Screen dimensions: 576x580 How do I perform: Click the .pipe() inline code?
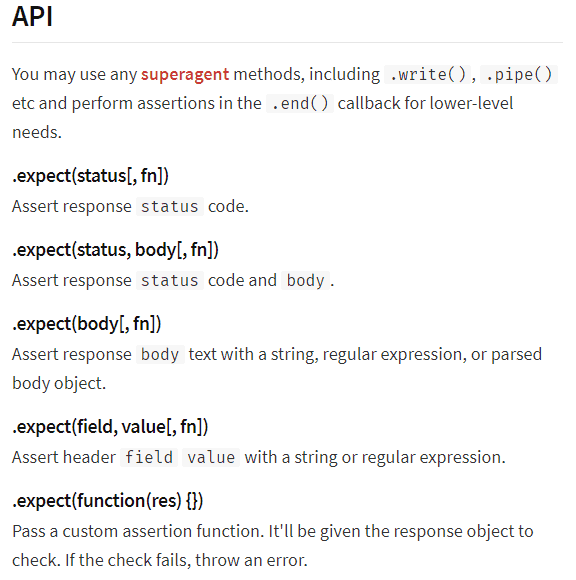[519, 74]
